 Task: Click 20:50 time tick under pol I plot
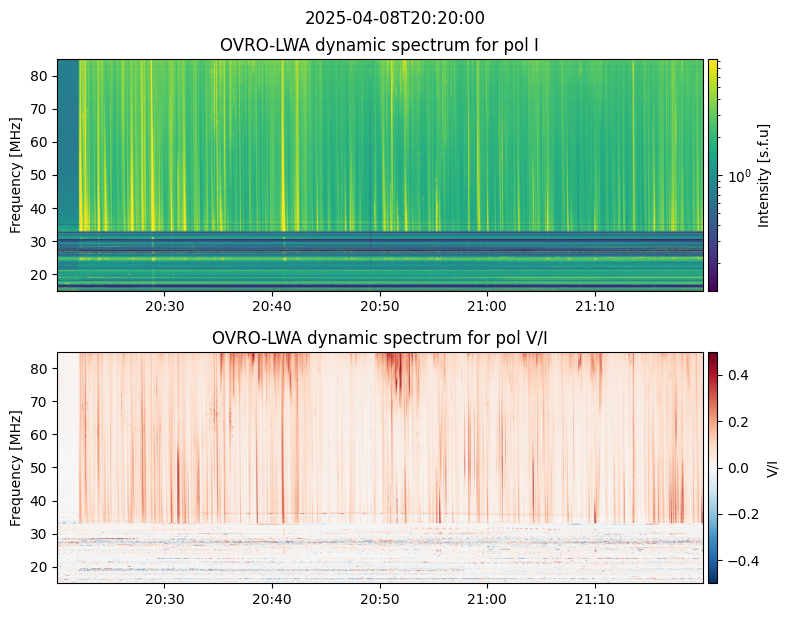pyautogui.click(x=380, y=306)
